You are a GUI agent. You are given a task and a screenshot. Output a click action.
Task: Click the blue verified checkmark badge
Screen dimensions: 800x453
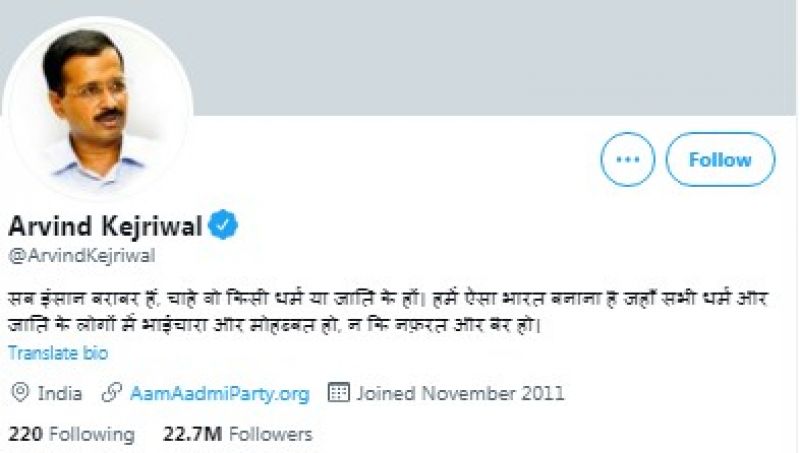pos(223,227)
